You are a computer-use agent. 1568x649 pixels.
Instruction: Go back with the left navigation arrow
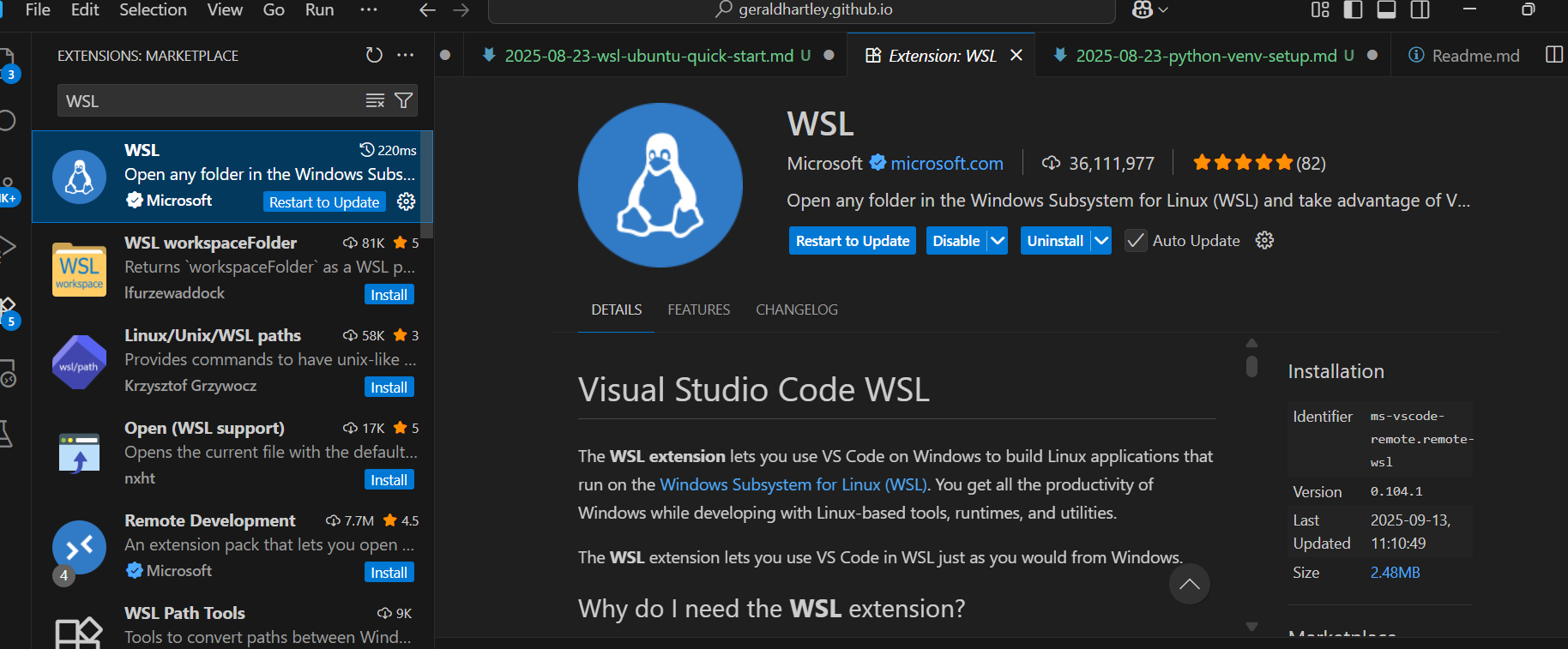click(x=427, y=10)
